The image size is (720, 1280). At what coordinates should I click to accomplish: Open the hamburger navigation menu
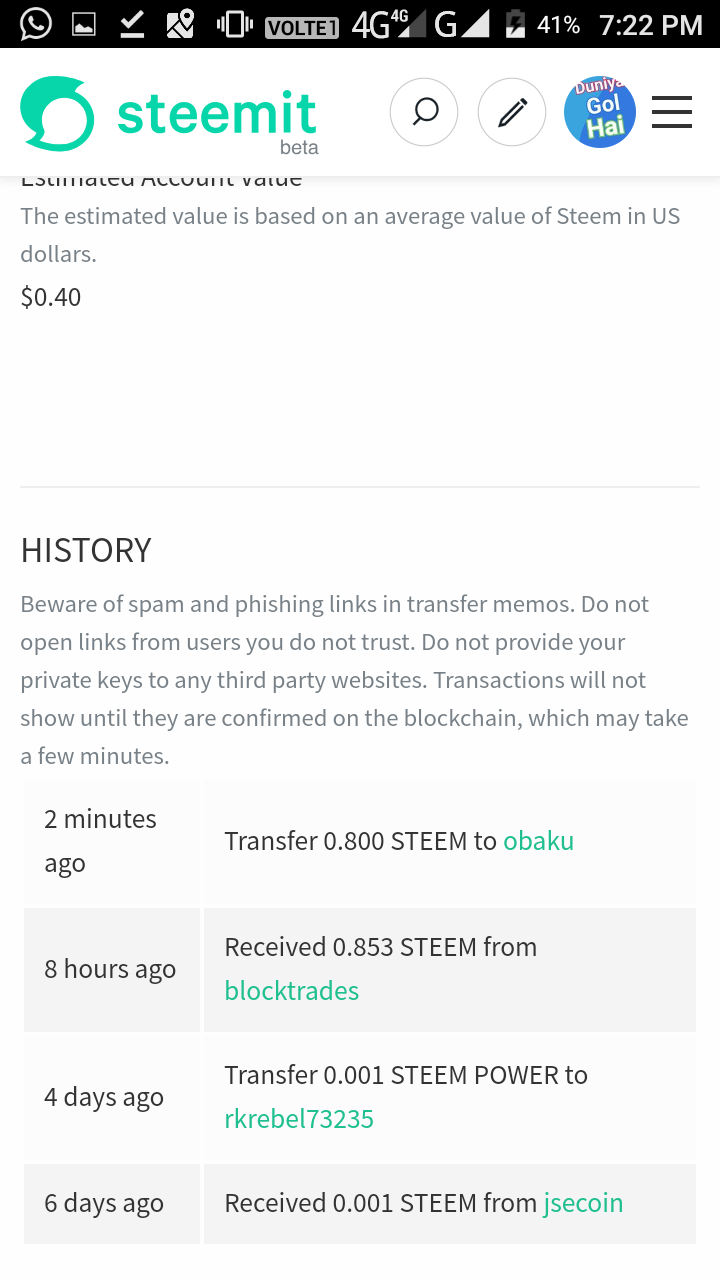(671, 112)
